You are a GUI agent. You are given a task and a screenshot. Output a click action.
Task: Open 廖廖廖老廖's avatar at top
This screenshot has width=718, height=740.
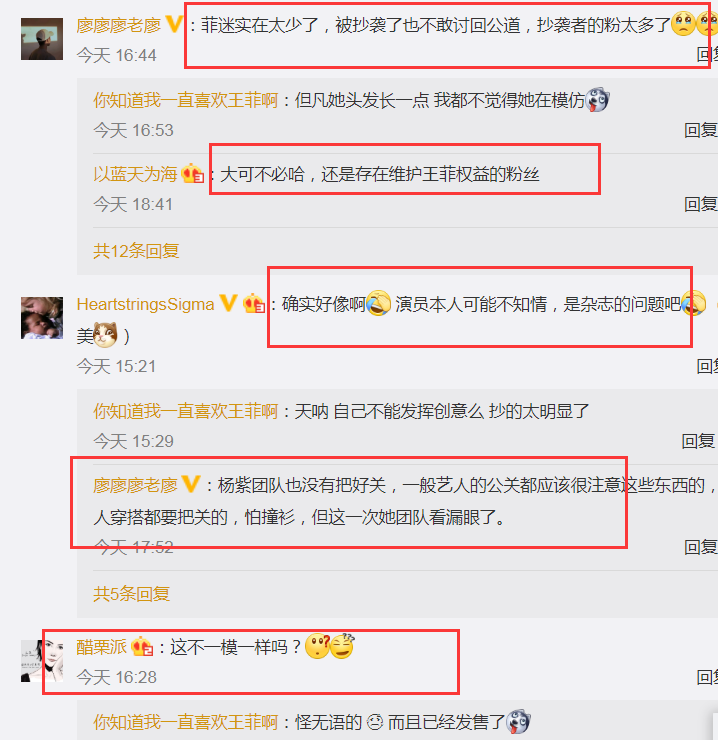[x=42, y=39]
